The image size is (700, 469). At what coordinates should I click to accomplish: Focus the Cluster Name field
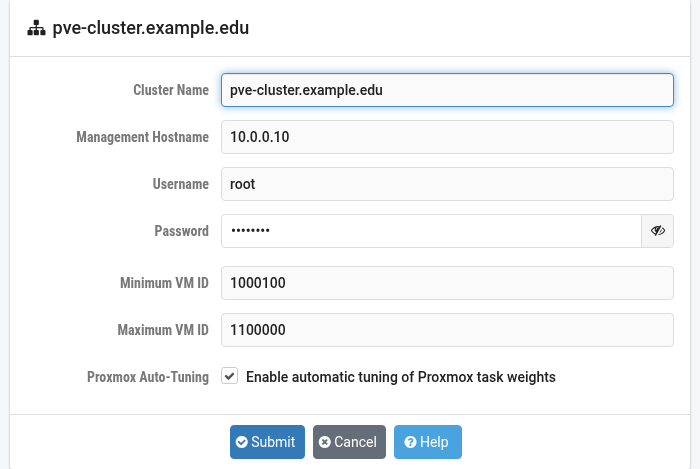447,90
